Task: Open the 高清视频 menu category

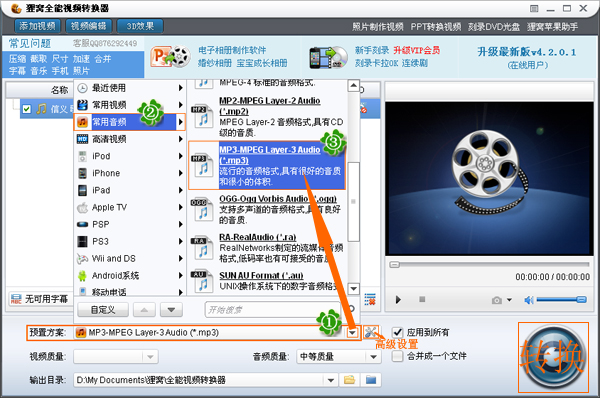Action: tap(130, 139)
